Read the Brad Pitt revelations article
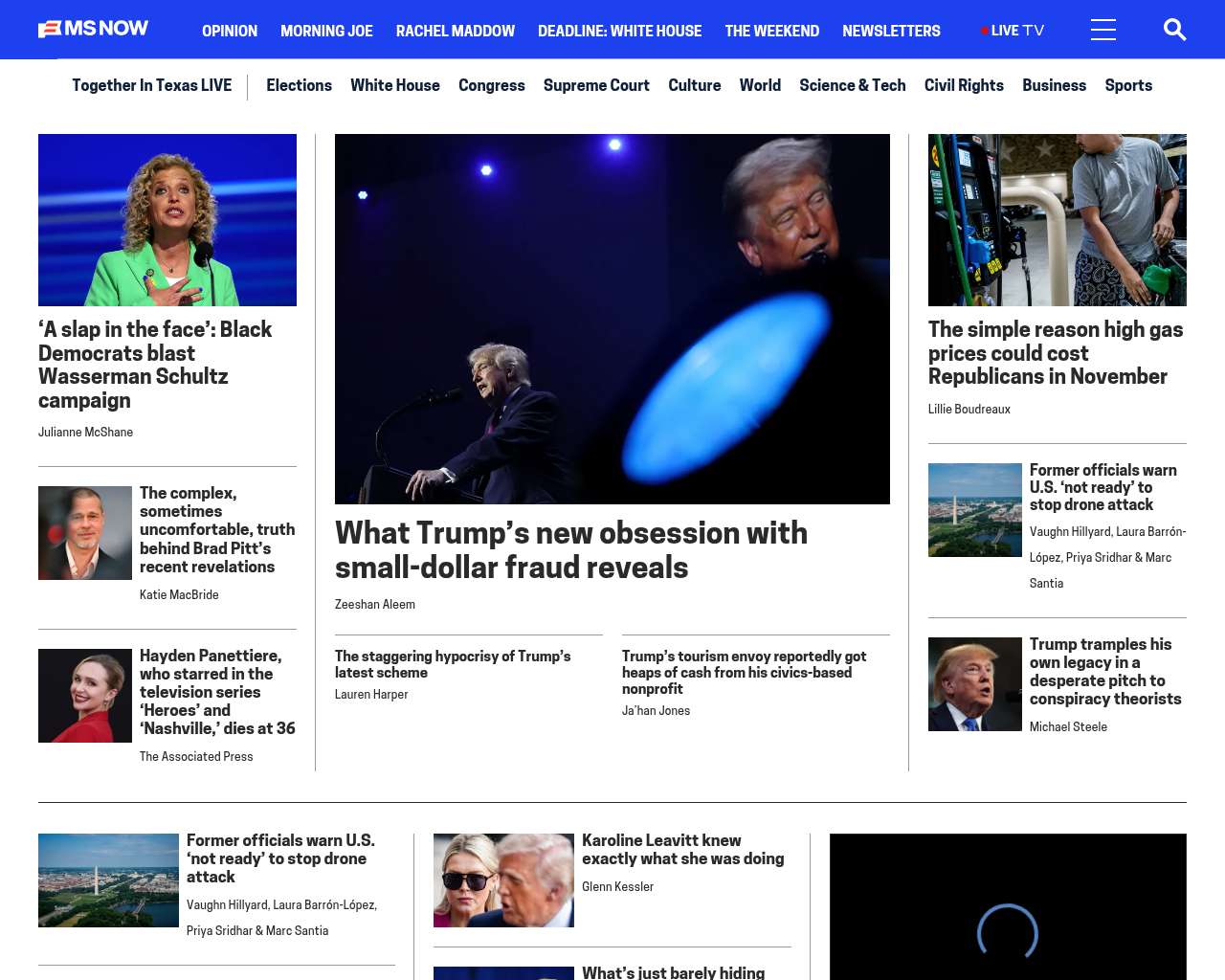Screen dimensions: 1225x980 click(x=217, y=529)
